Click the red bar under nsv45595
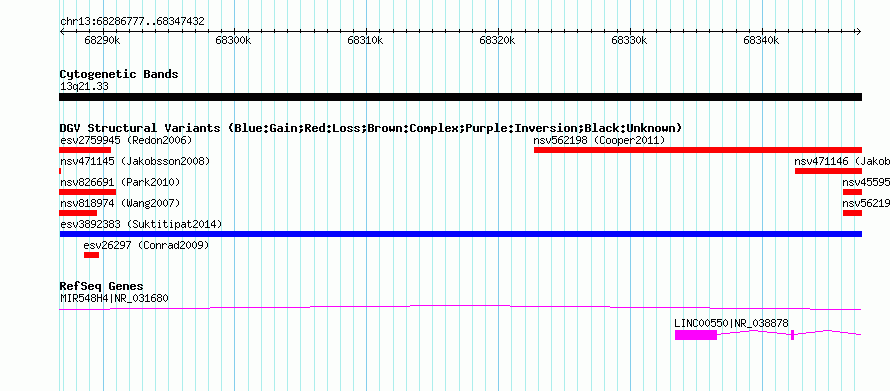 pos(853,192)
